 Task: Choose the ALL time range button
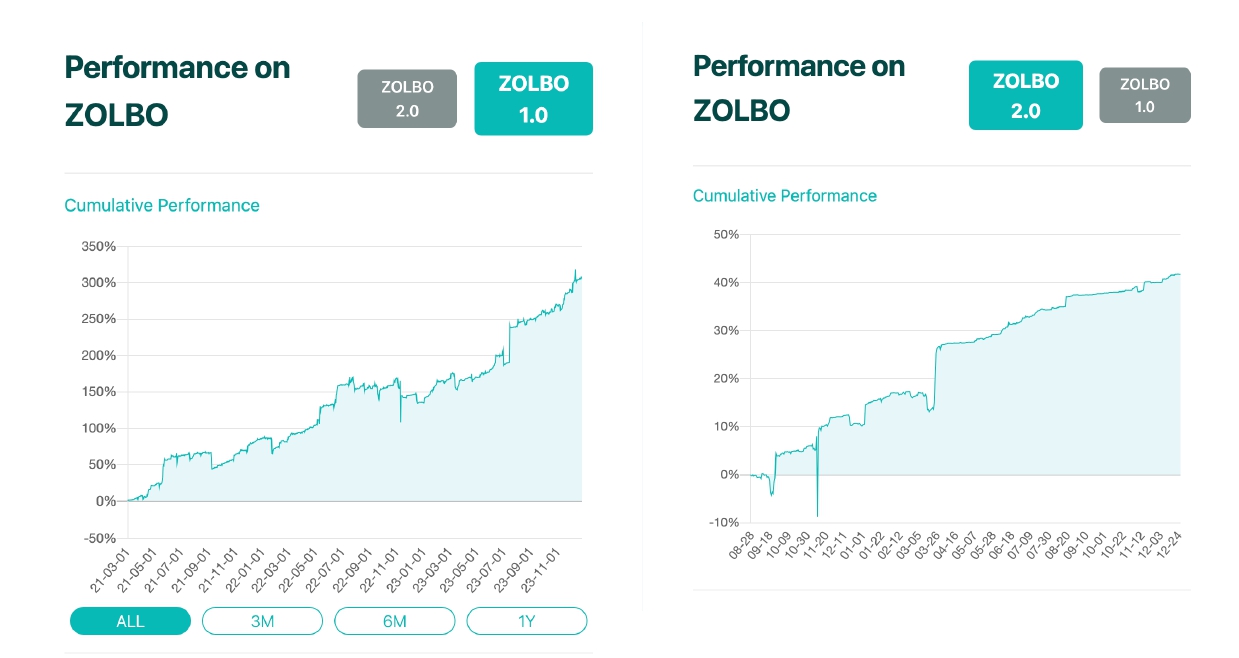(130, 621)
